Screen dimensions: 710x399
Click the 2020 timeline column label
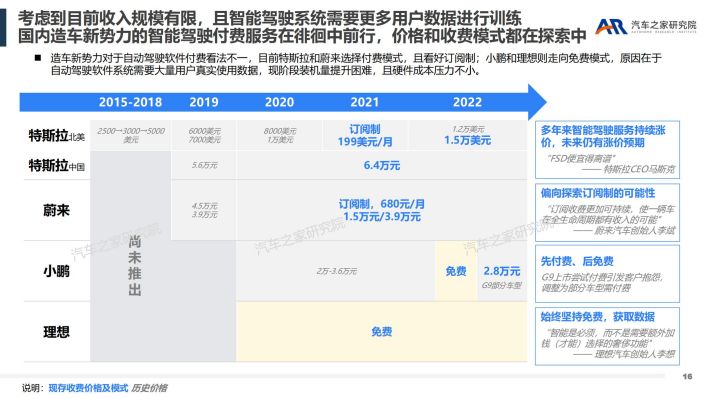click(279, 102)
